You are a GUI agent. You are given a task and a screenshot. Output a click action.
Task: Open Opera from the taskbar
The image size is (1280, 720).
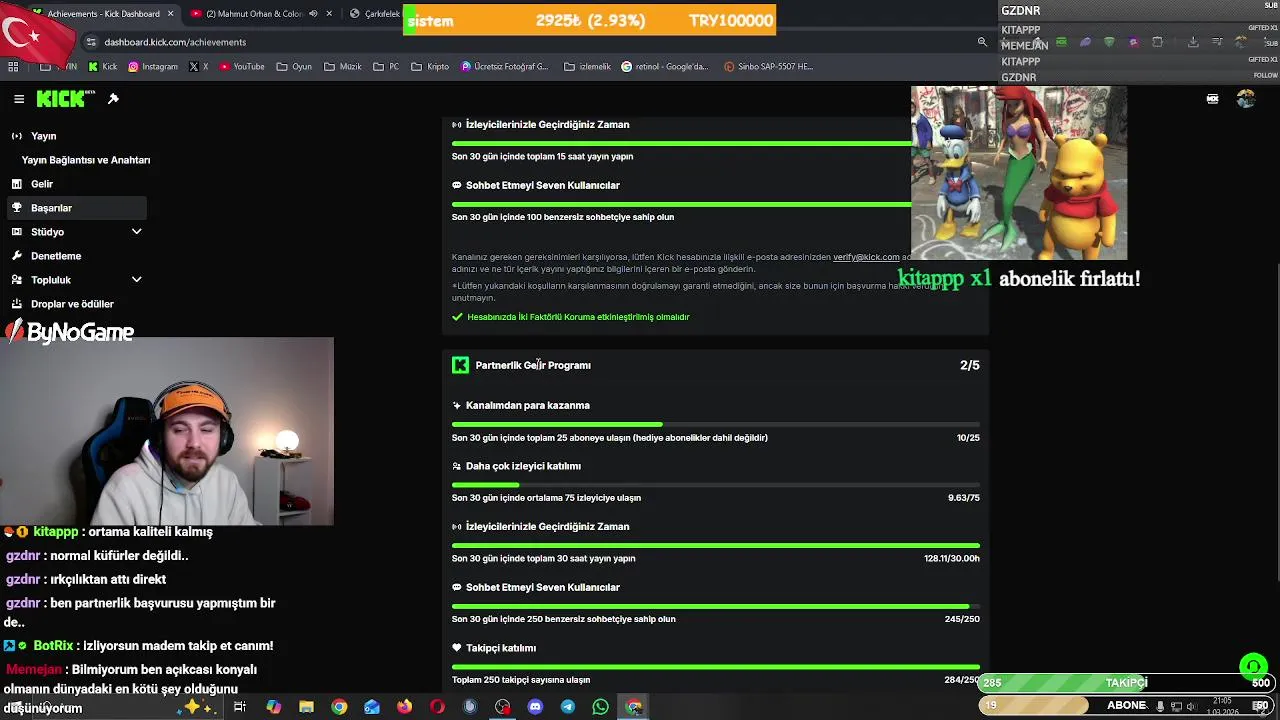[x=437, y=707]
